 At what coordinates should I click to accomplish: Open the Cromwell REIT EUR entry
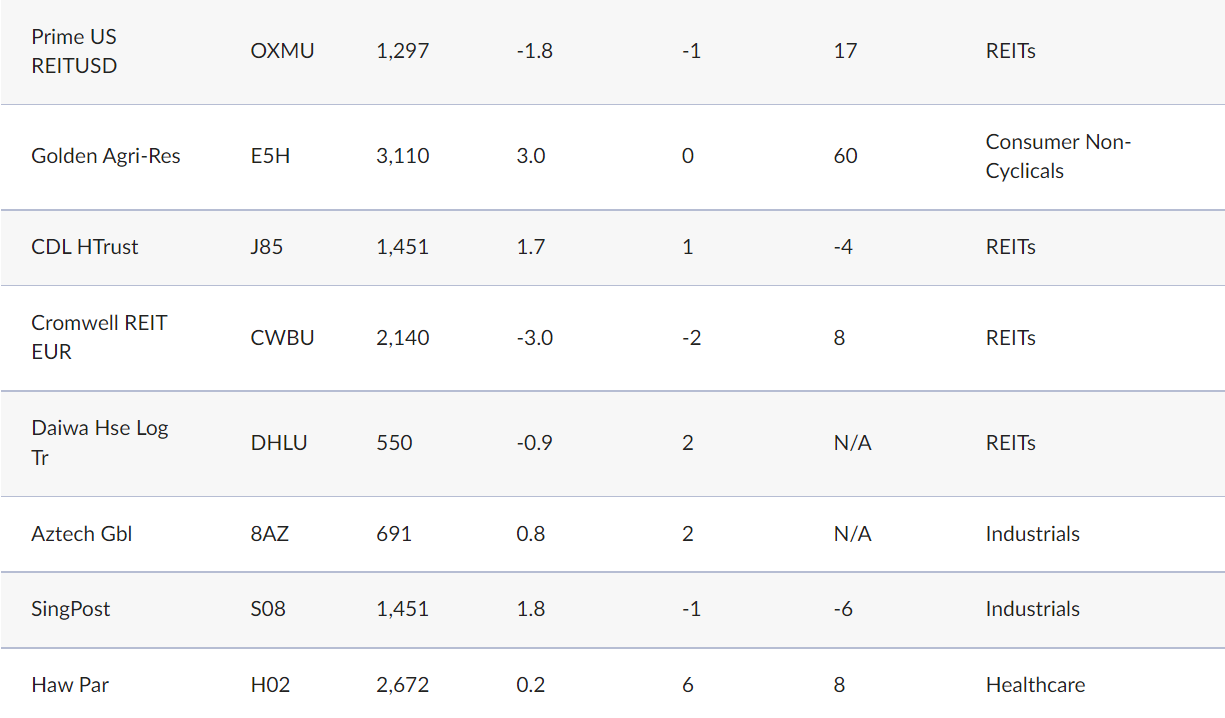(99, 337)
